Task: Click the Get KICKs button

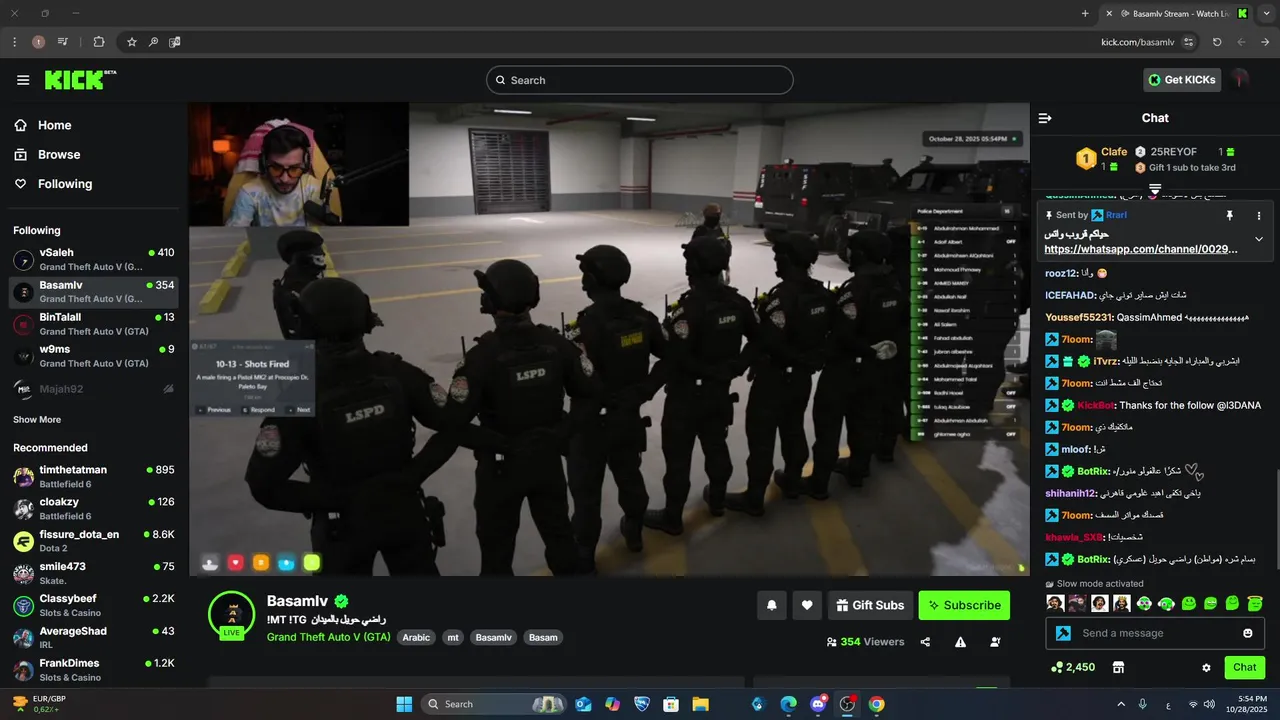Action: pos(1182,80)
